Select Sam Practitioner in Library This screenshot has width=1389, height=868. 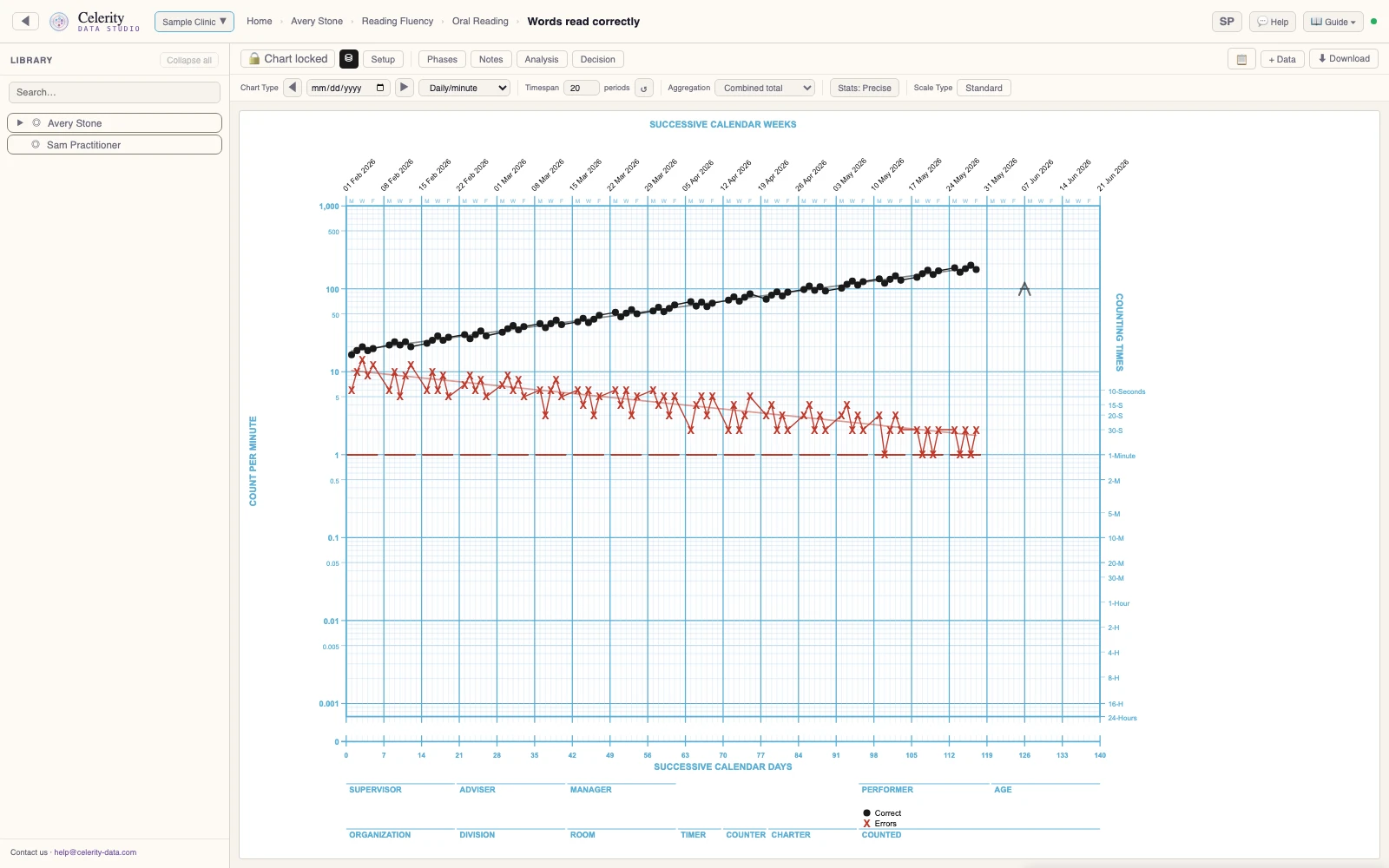[115, 145]
